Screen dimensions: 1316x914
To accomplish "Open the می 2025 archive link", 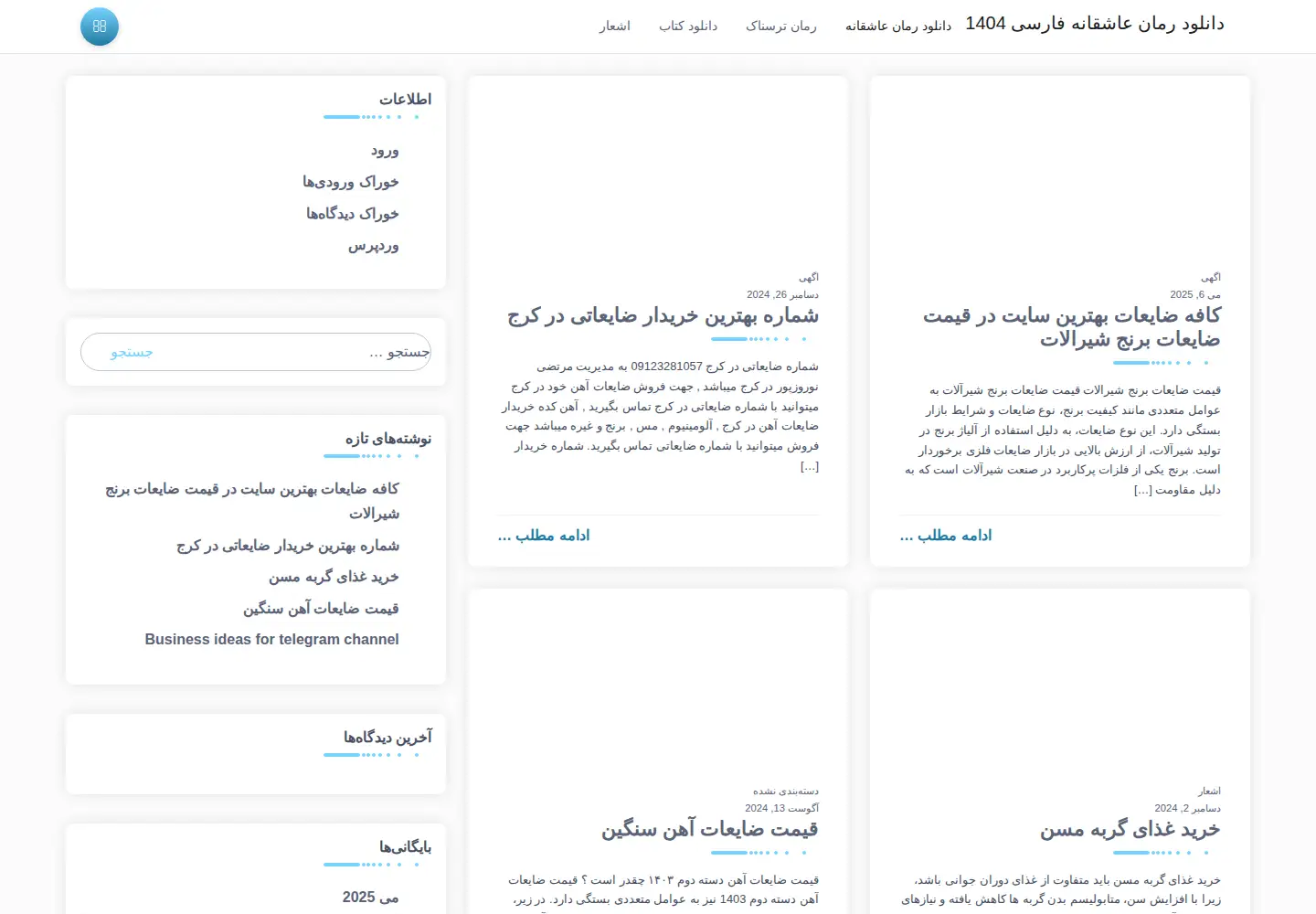I will tap(371, 898).
